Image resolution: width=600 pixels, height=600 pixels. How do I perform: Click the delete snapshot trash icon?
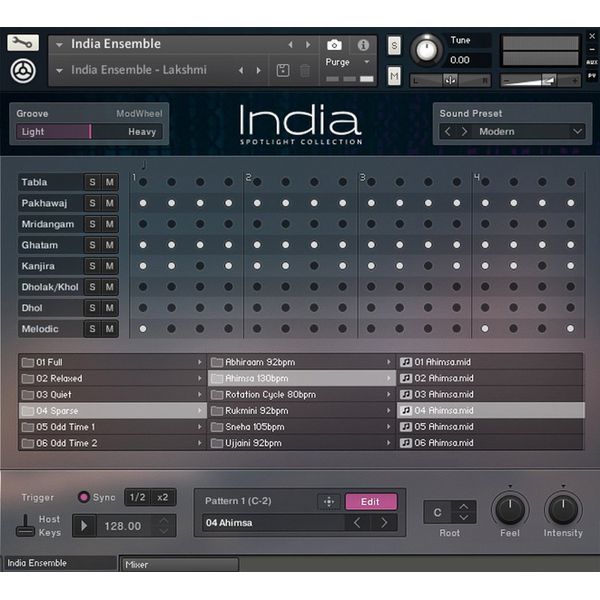[305, 70]
